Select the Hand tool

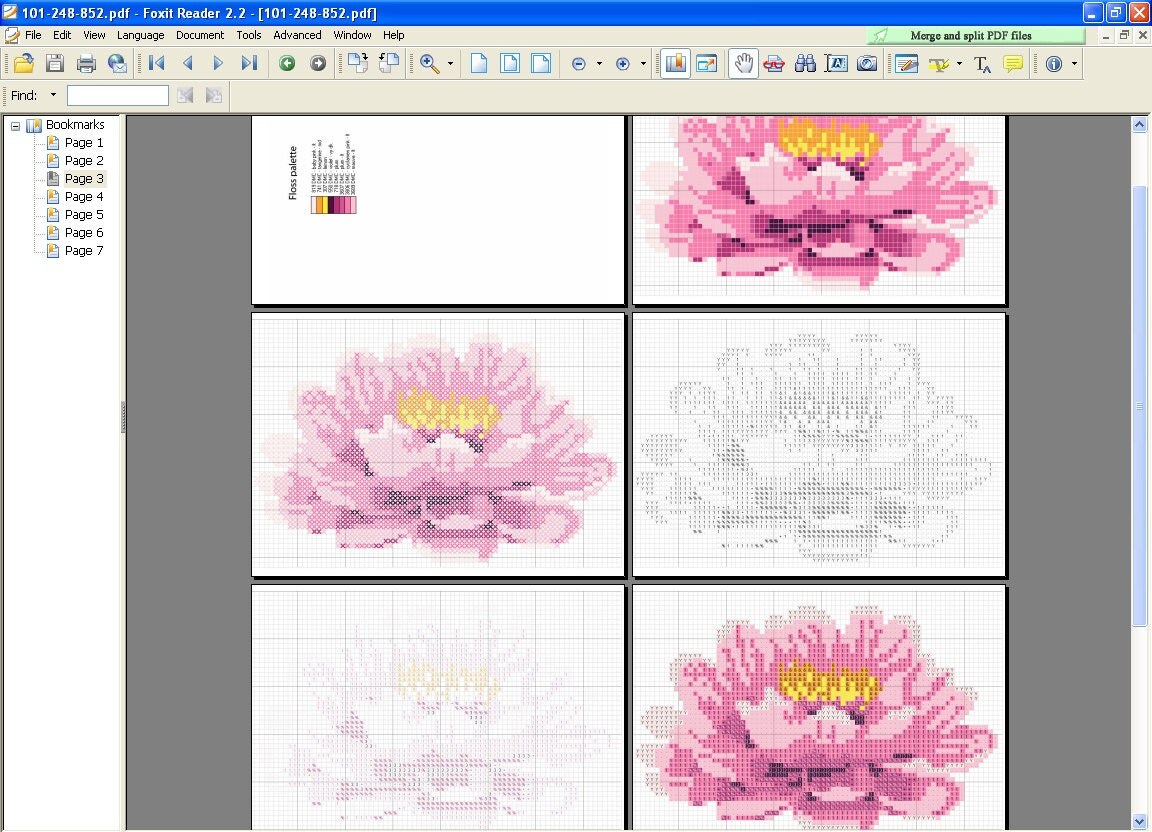point(743,63)
